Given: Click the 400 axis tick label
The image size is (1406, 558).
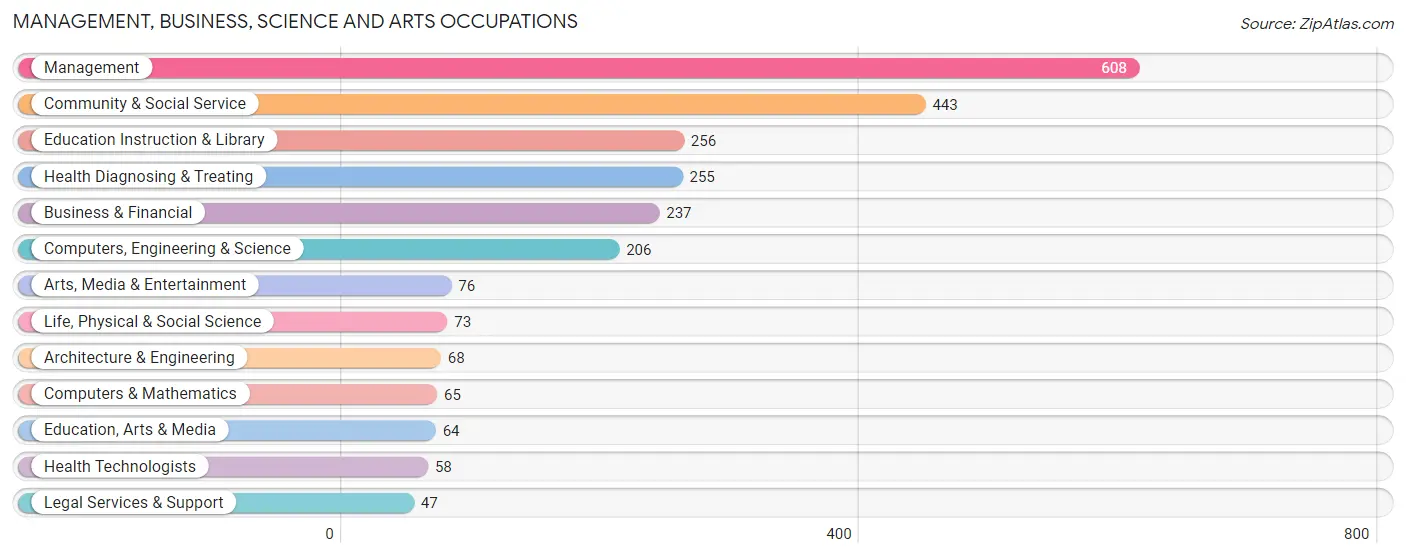Looking at the screenshot, I should click(x=839, y=534).
